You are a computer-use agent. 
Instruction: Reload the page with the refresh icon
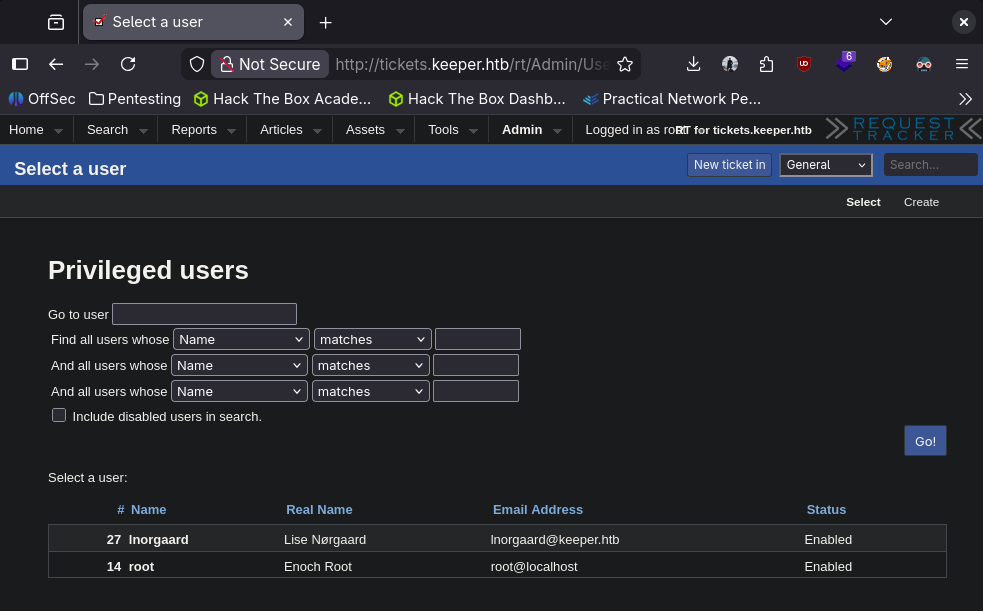pos(128,64)
